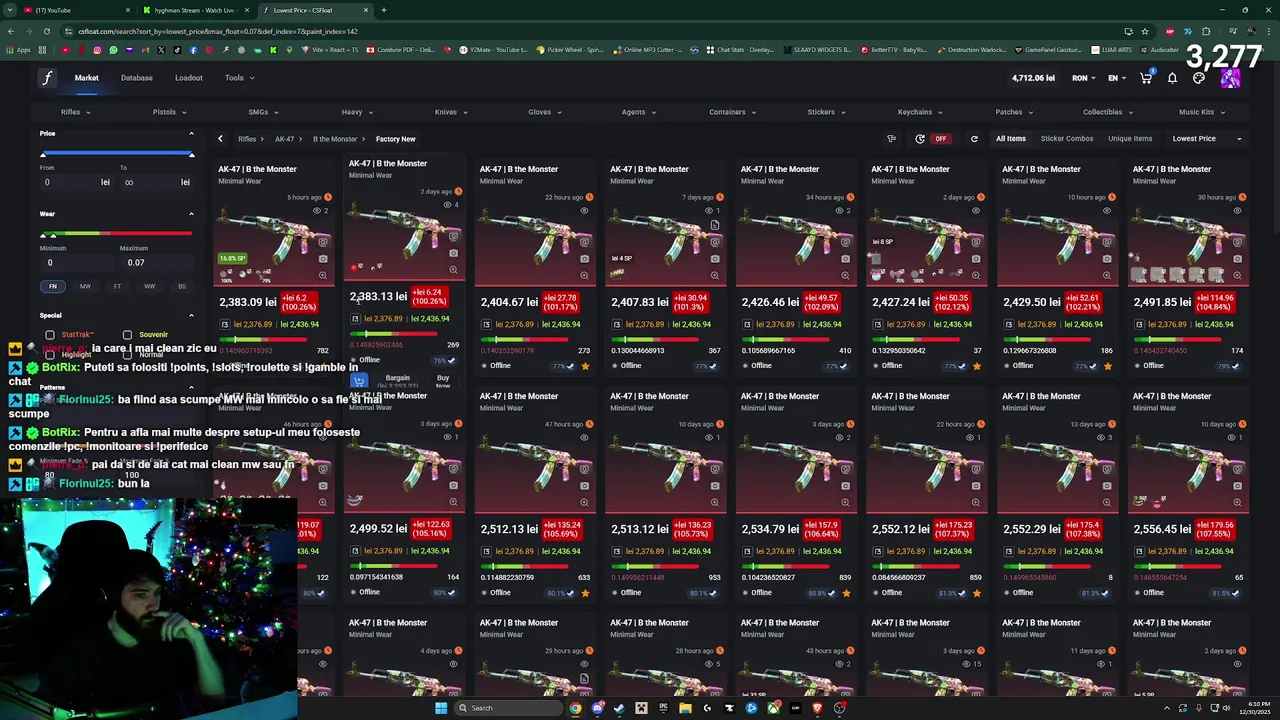
Task: Click the Maximum wear 0.07 field
Action: tap(155, 263)
